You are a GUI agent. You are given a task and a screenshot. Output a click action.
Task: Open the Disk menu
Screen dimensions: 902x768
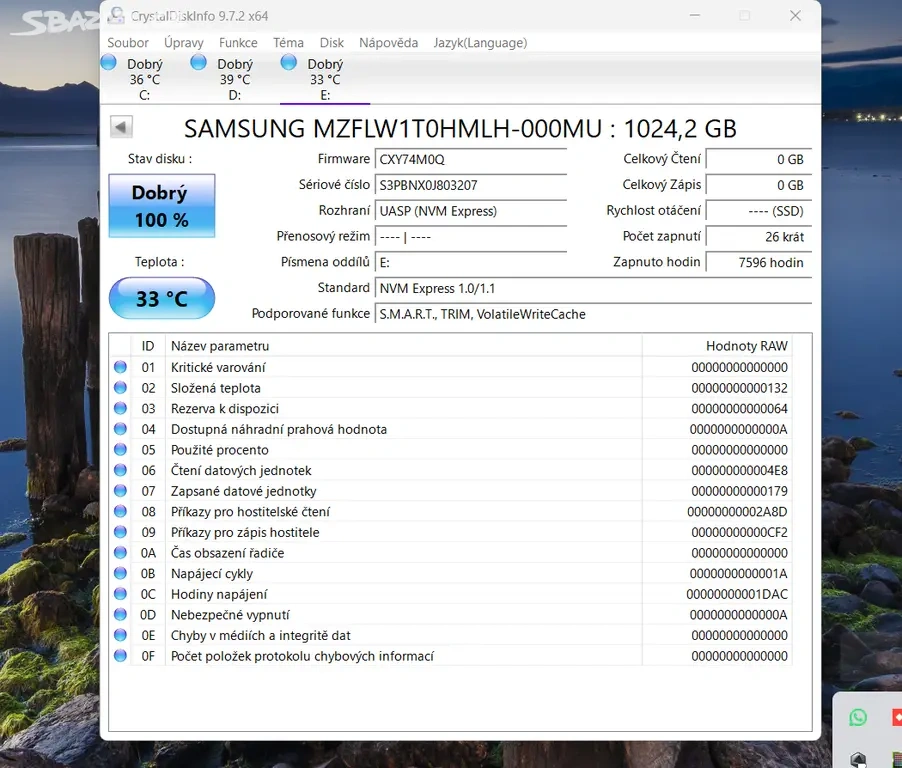pyautogui.click(x=331, y=42)
